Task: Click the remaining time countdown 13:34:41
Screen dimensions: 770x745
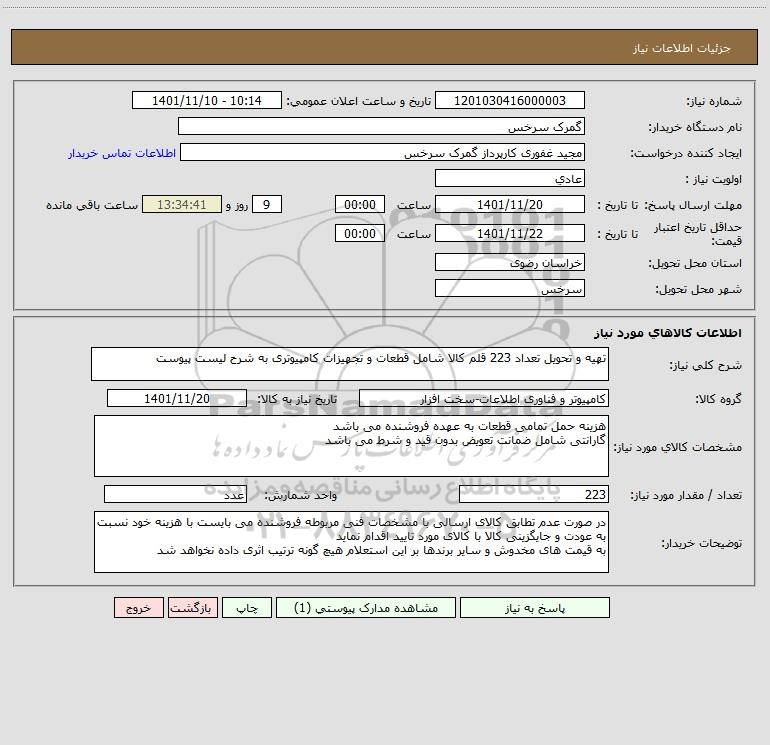Action: tap(182, 204)
